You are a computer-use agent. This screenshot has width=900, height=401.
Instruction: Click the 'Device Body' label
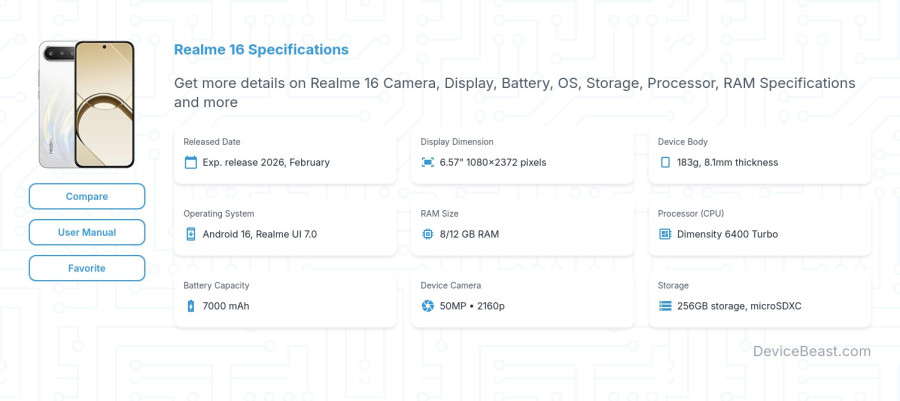coord(682,142)
